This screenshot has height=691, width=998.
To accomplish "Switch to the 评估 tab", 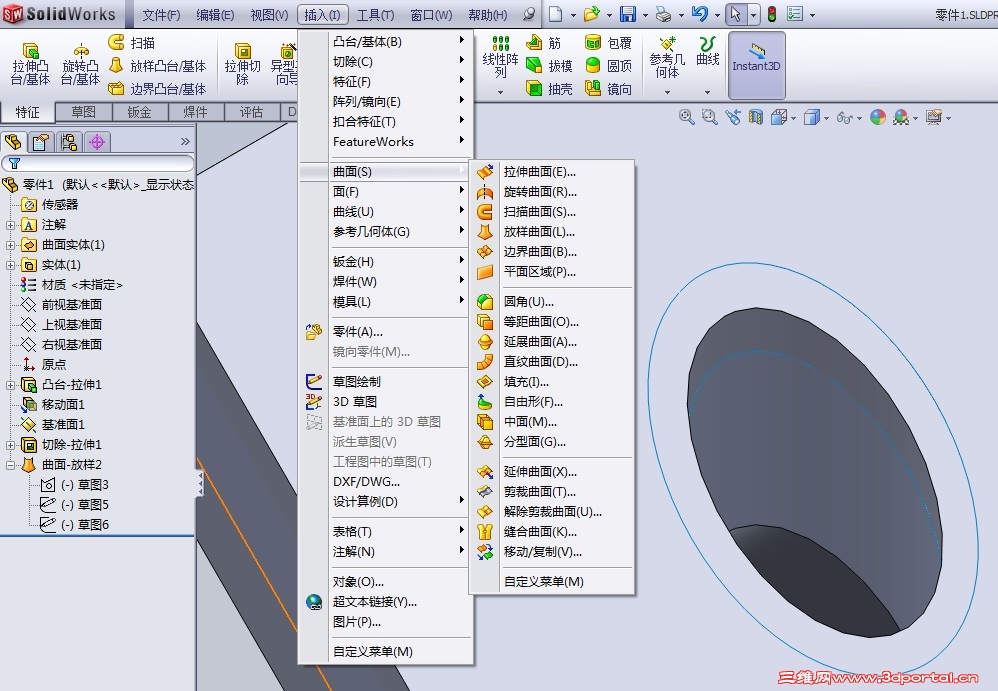I will 251,113.
